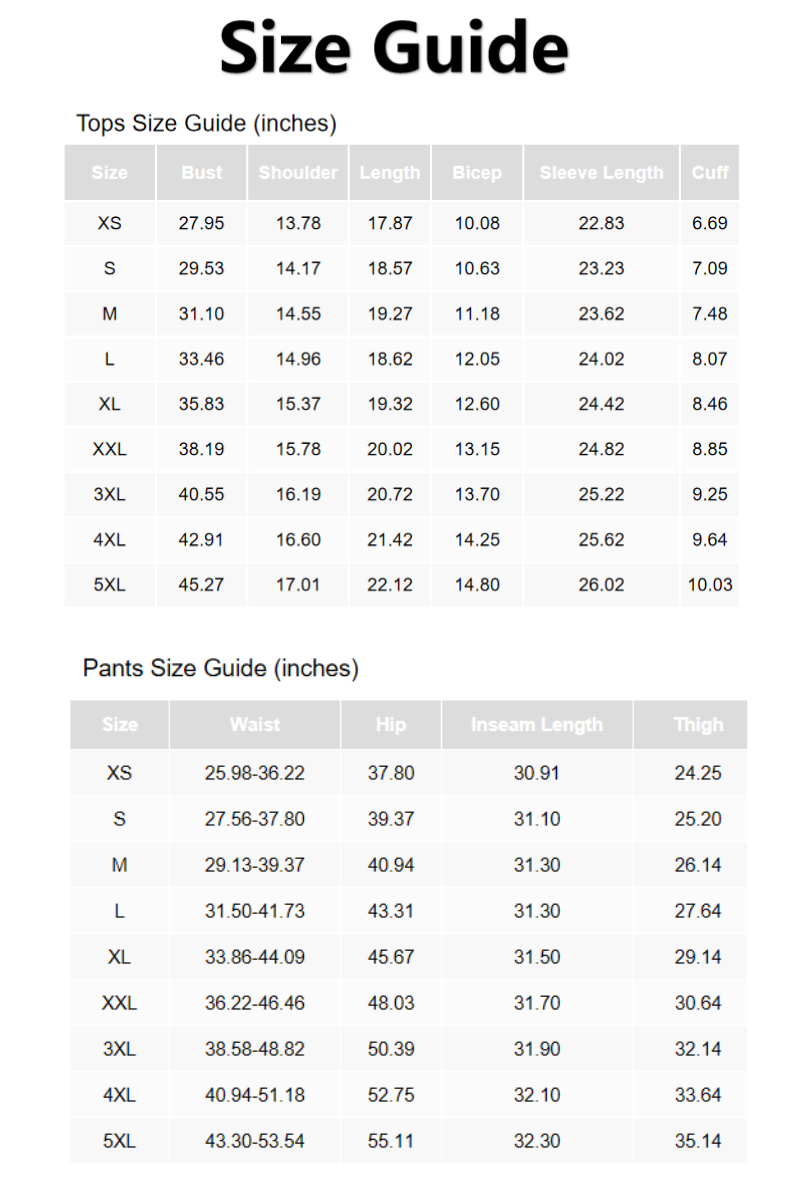
Task: Select the XS cuff value 6.69
Action: [x=710, y=223]
